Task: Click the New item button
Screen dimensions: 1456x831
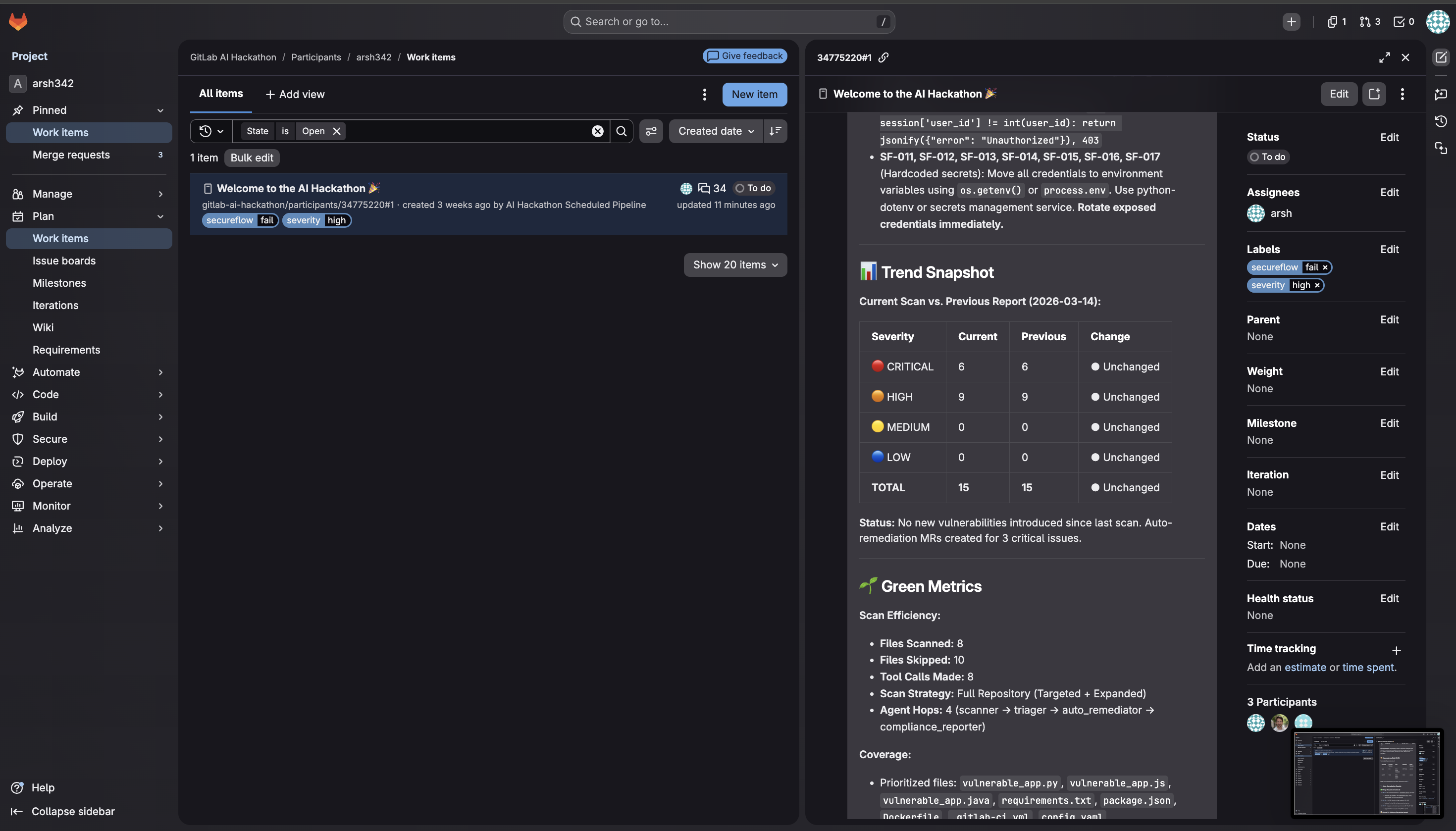Action: pos(755,94)
